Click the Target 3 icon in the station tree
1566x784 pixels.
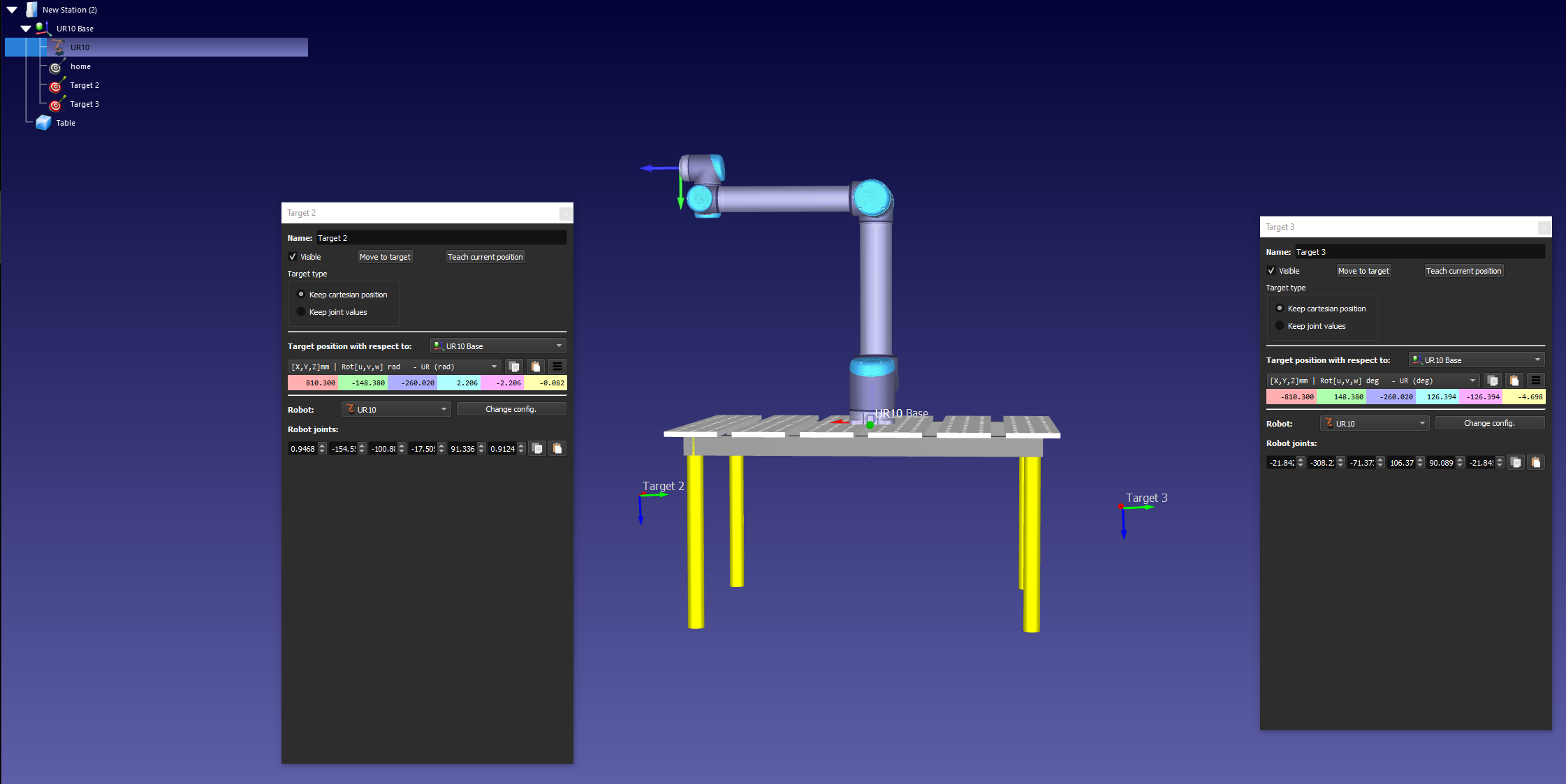pyautogui.click(x=57, y=104)
